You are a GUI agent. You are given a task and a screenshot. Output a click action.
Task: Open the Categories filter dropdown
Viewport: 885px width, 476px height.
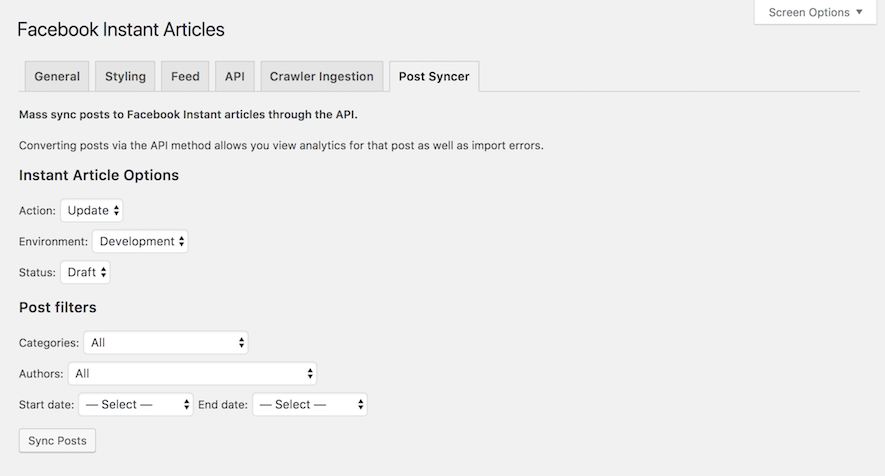point(166,343)
